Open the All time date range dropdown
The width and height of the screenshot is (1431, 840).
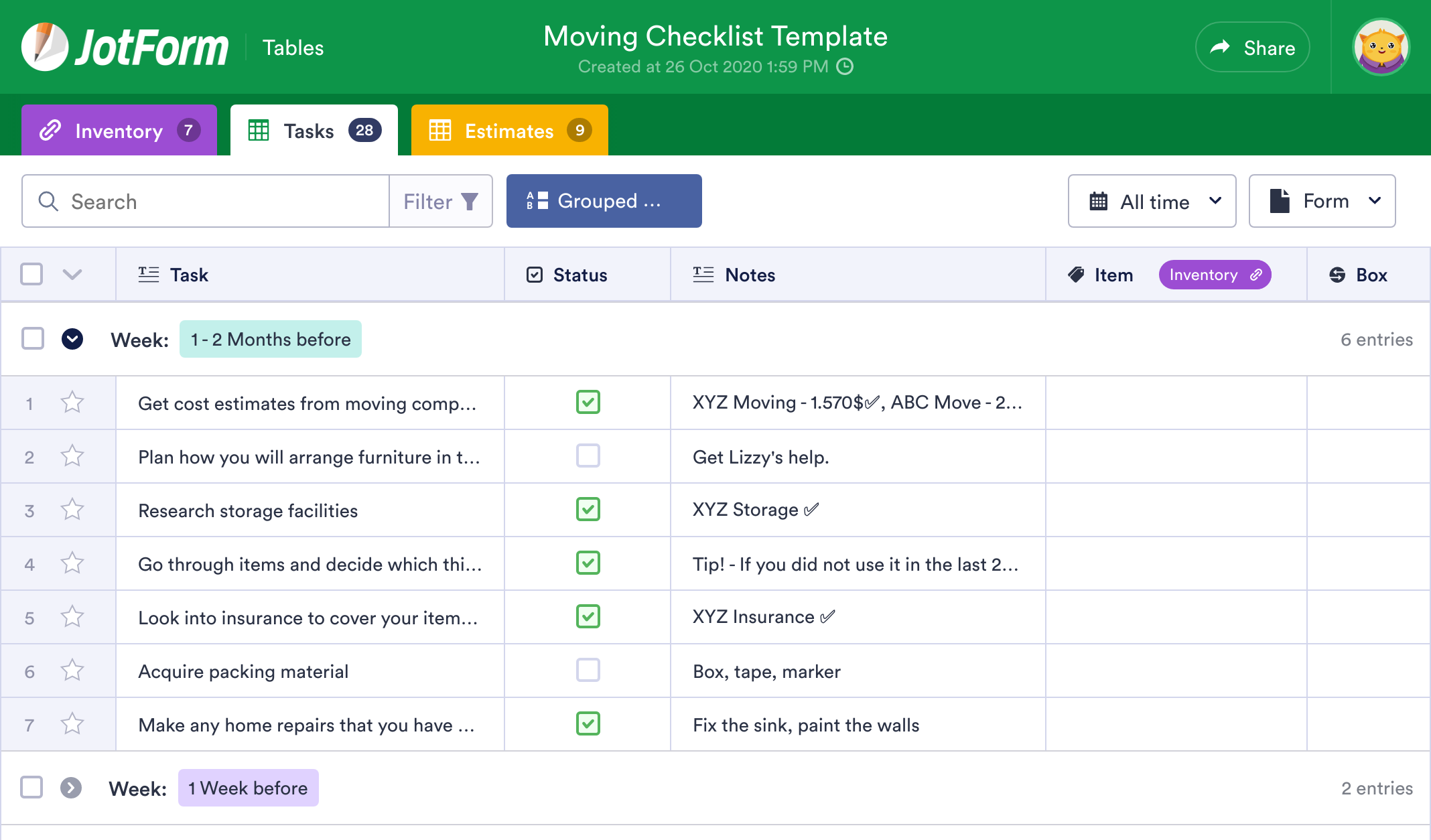(1152, 201)
